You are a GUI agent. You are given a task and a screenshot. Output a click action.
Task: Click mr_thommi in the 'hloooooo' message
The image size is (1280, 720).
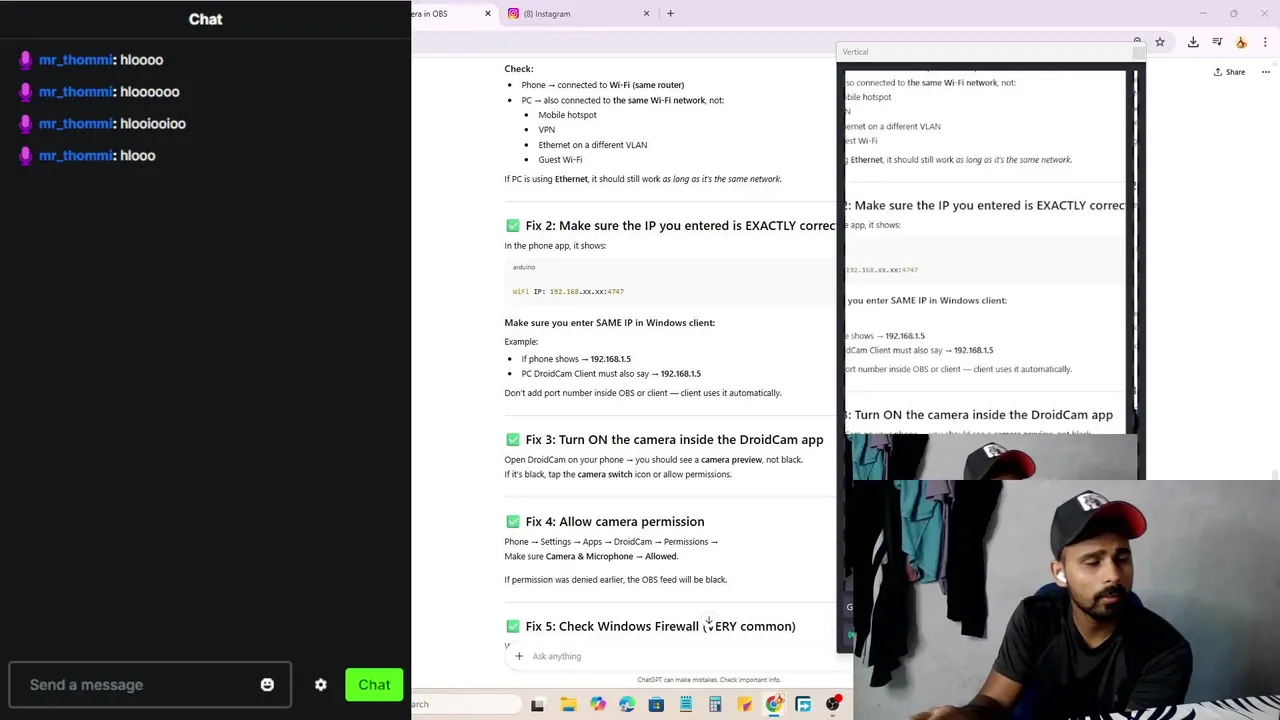tap(76, 92)
